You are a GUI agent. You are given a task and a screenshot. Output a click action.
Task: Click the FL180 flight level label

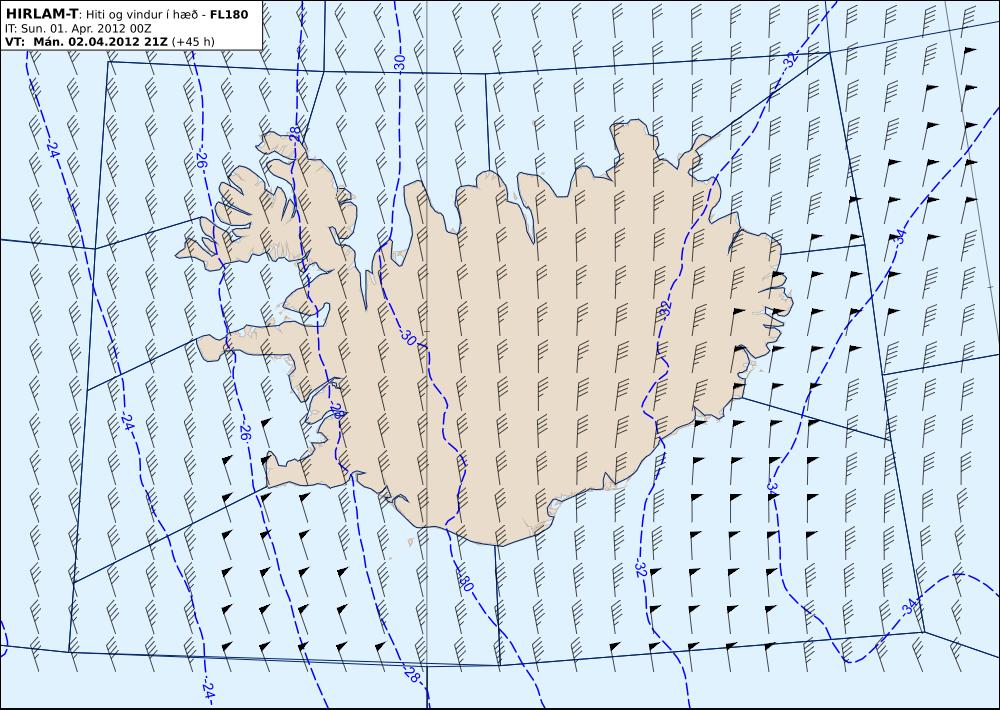click(229, 14)
